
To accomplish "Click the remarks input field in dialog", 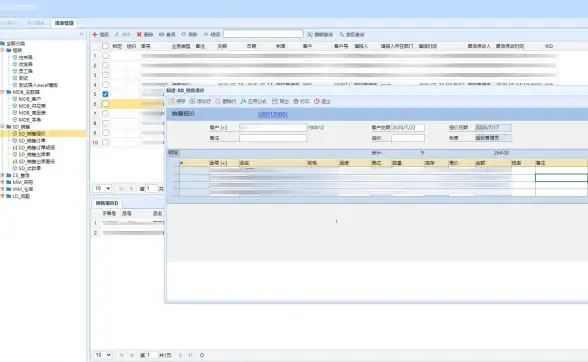I will [x=273, y=138].
